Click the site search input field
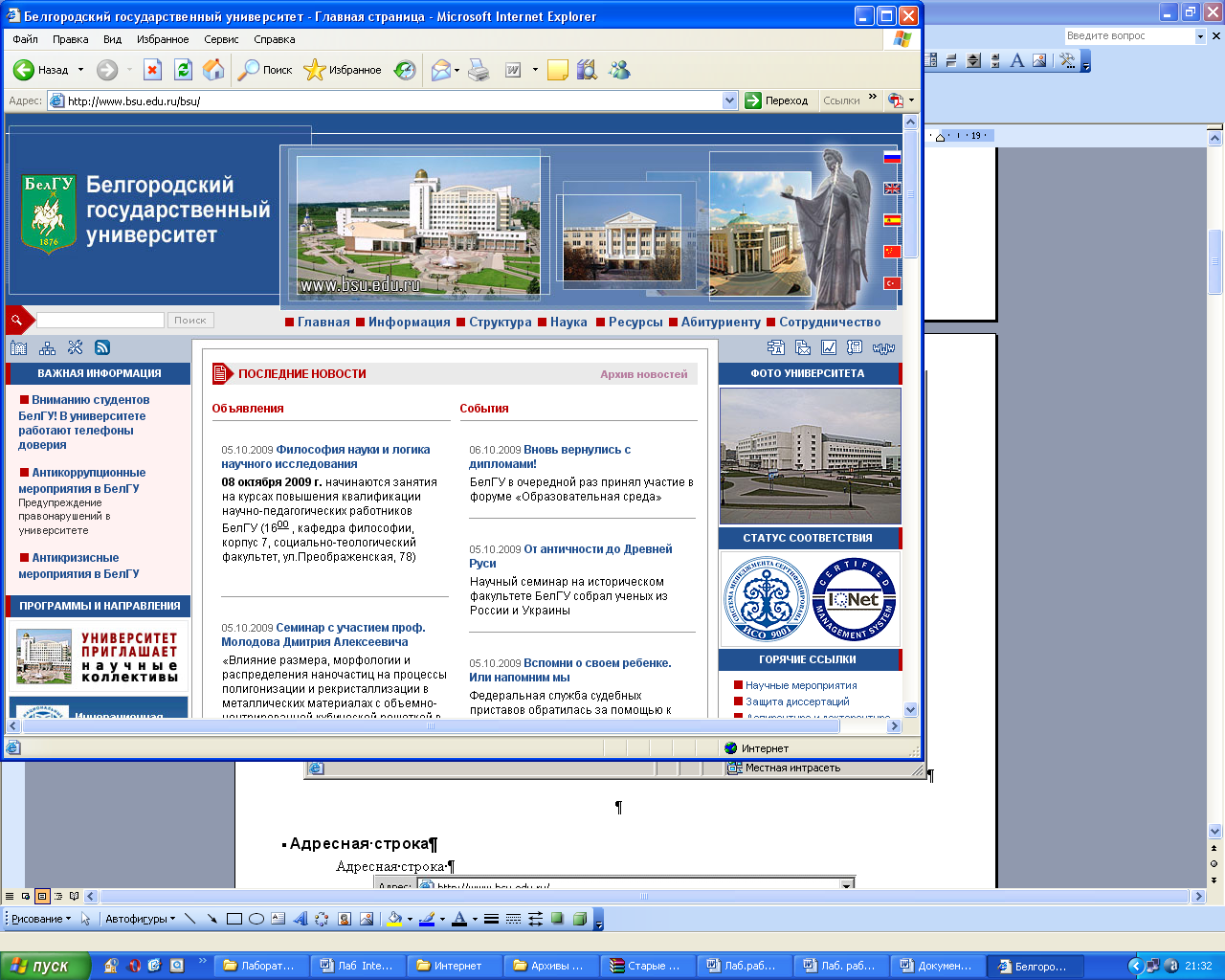 tap(100, 321)
